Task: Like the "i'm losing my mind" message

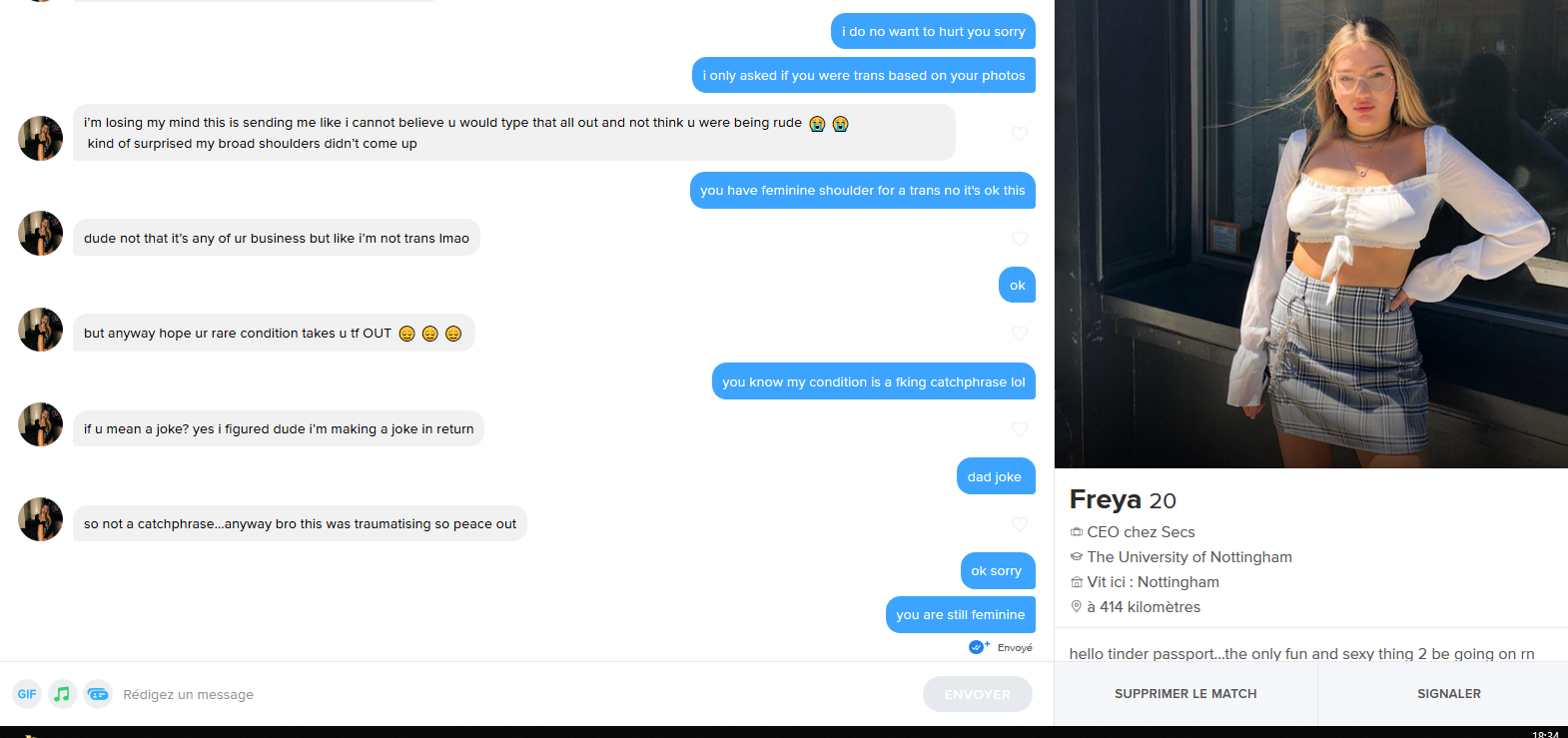Action: (x=1020, y=134)
